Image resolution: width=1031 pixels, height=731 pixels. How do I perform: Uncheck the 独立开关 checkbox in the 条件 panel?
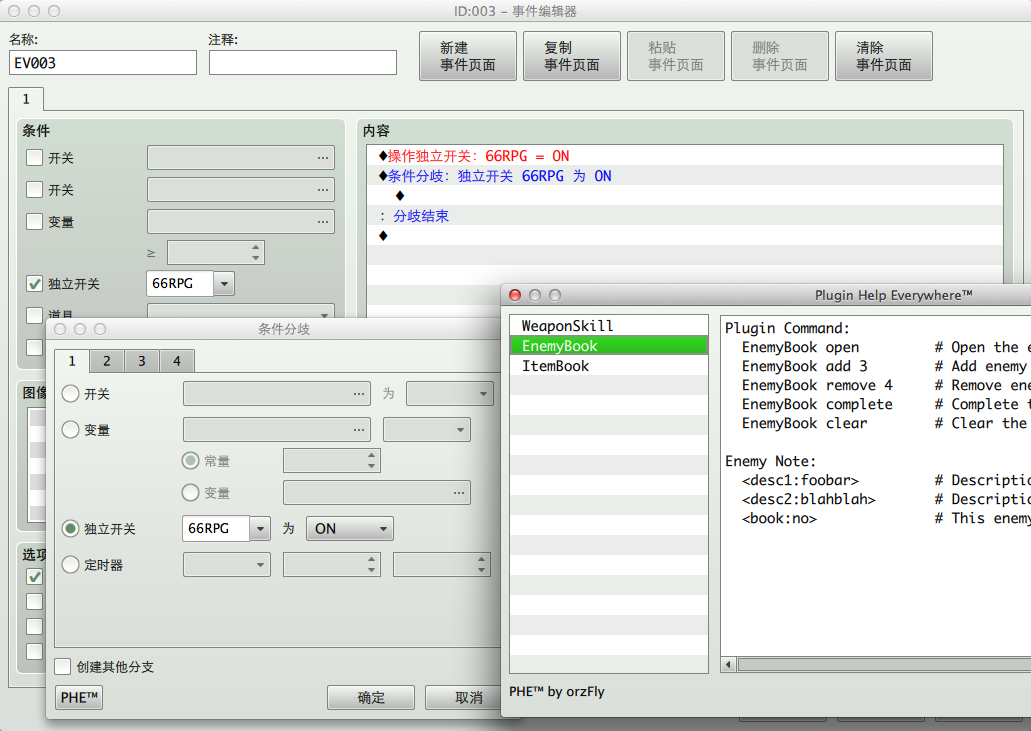(34, 283)
